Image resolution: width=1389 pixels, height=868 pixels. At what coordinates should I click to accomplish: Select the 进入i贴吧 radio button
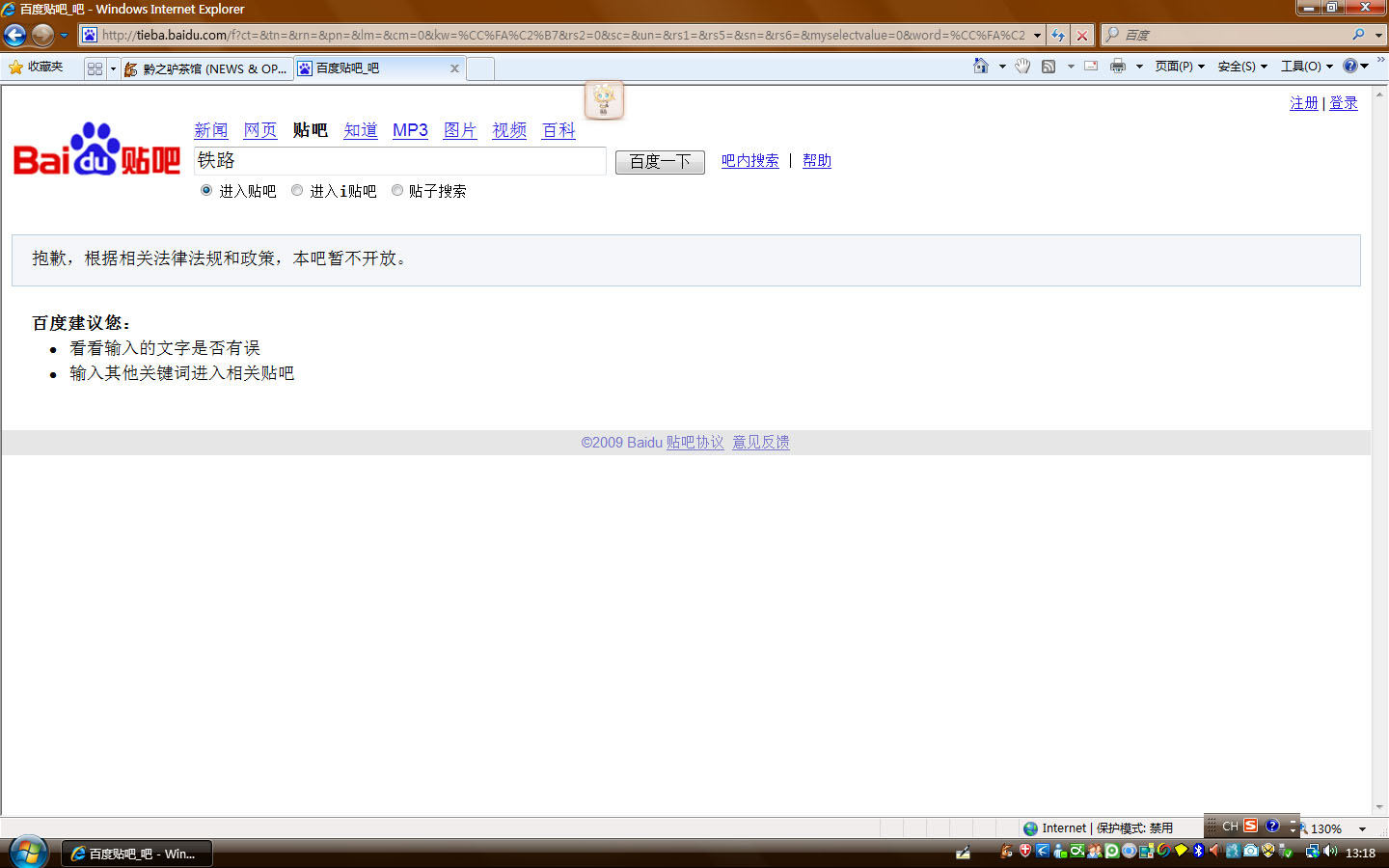(297, 191)
